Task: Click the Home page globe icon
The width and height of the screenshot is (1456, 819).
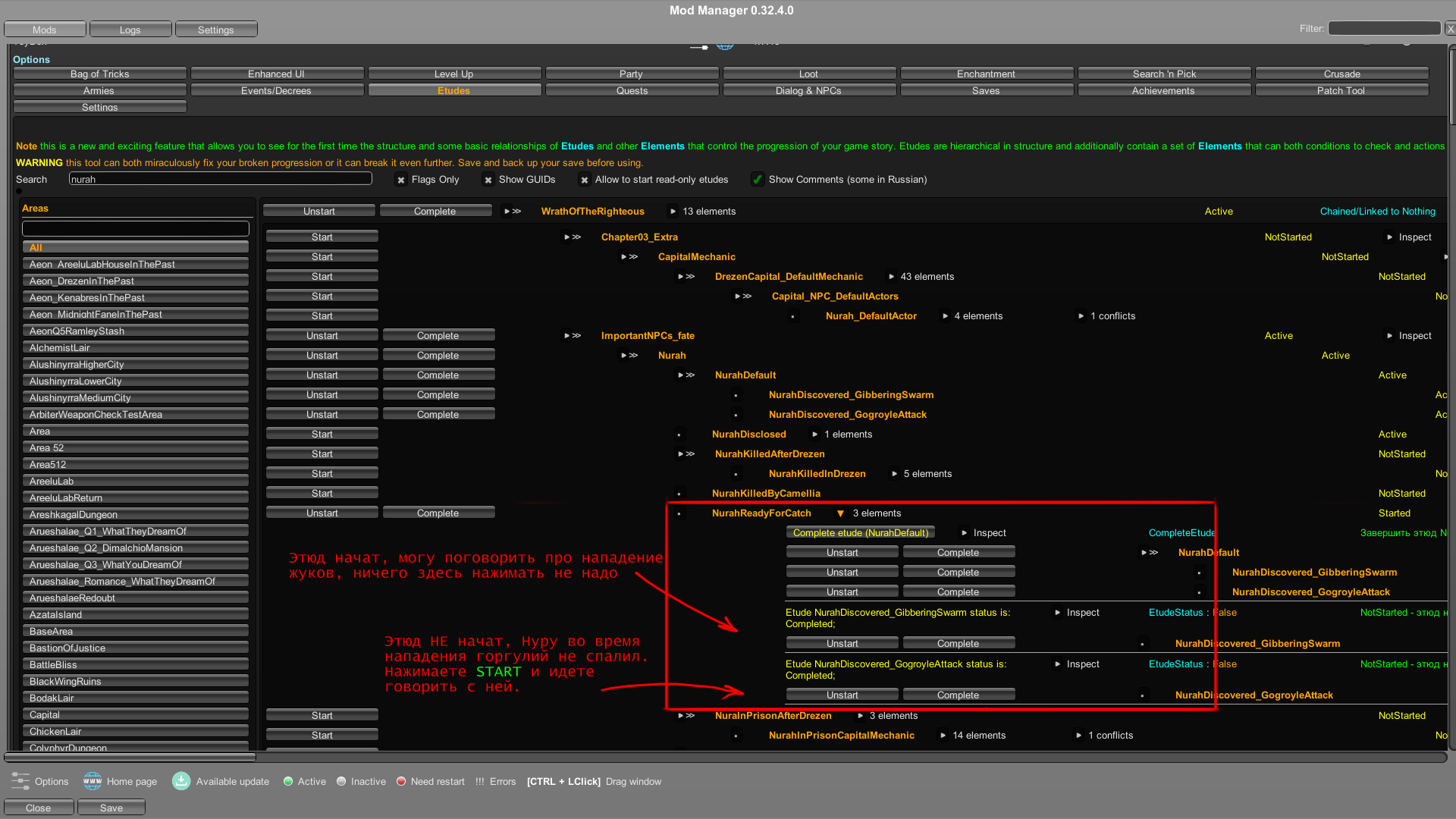Action: point(93,781)
